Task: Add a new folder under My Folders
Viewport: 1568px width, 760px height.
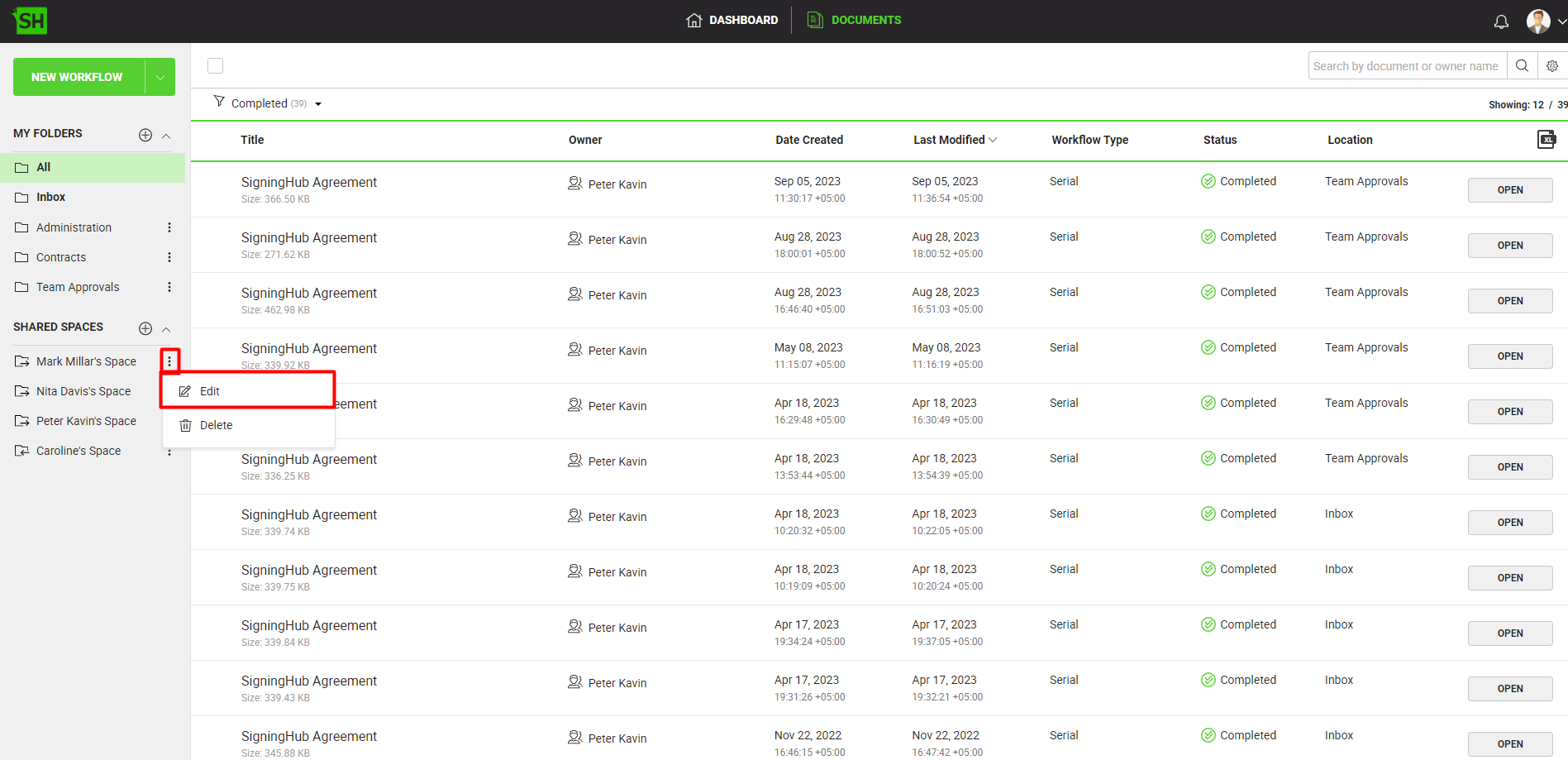Action: coord(145,135)
